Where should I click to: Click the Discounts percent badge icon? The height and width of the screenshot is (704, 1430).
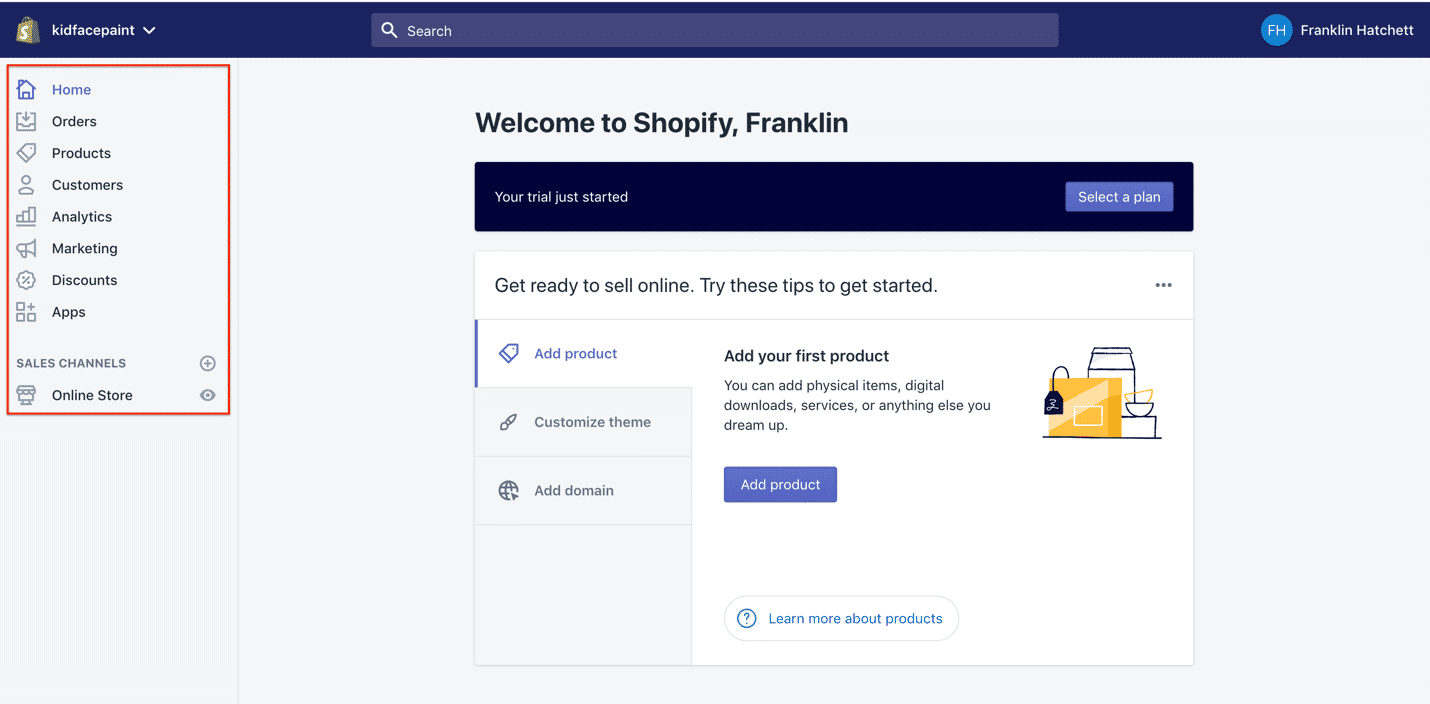(x=26, y=280)
